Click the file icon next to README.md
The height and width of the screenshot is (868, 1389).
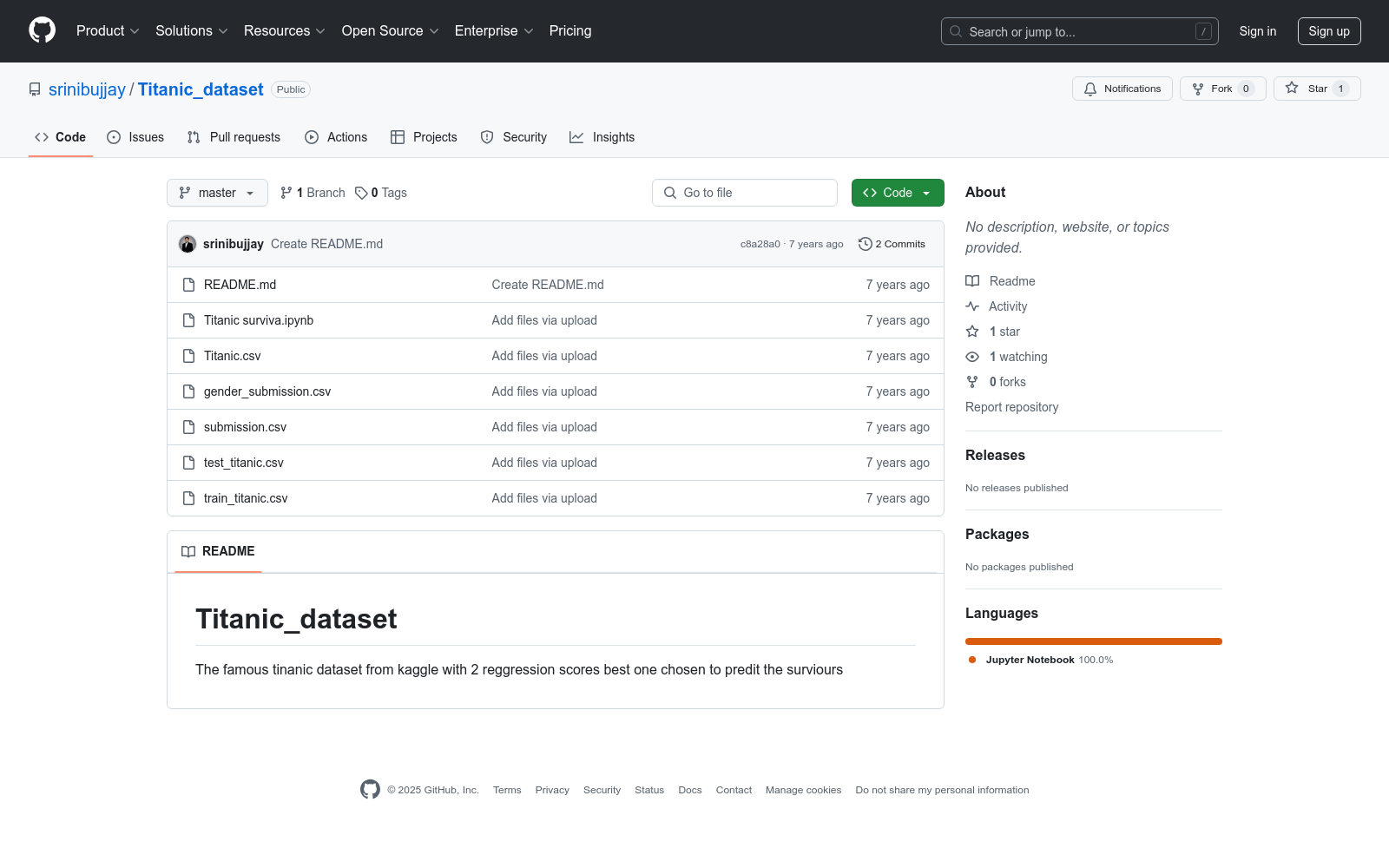(188, 285)
